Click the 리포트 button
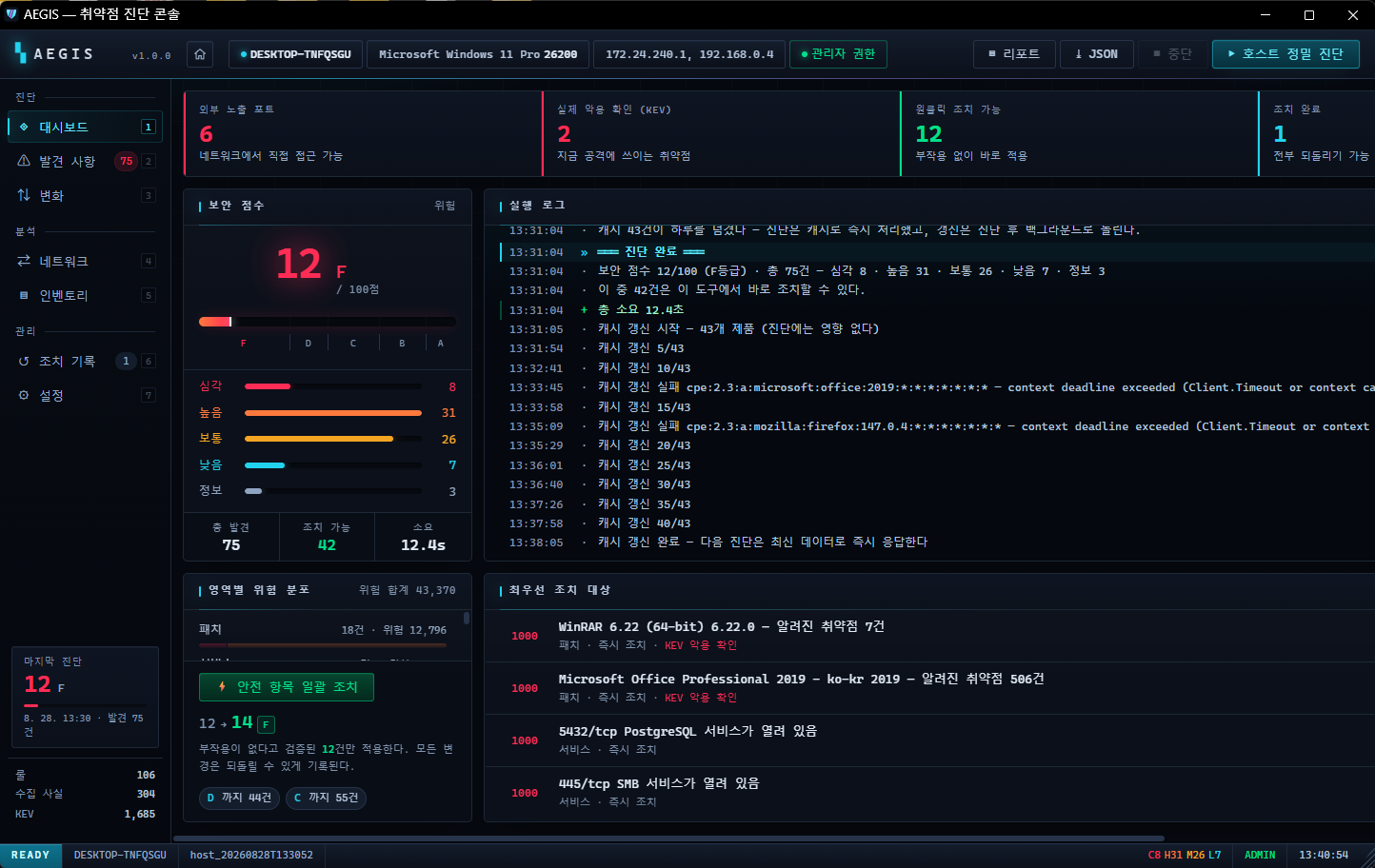 [x=1014, y=54]
